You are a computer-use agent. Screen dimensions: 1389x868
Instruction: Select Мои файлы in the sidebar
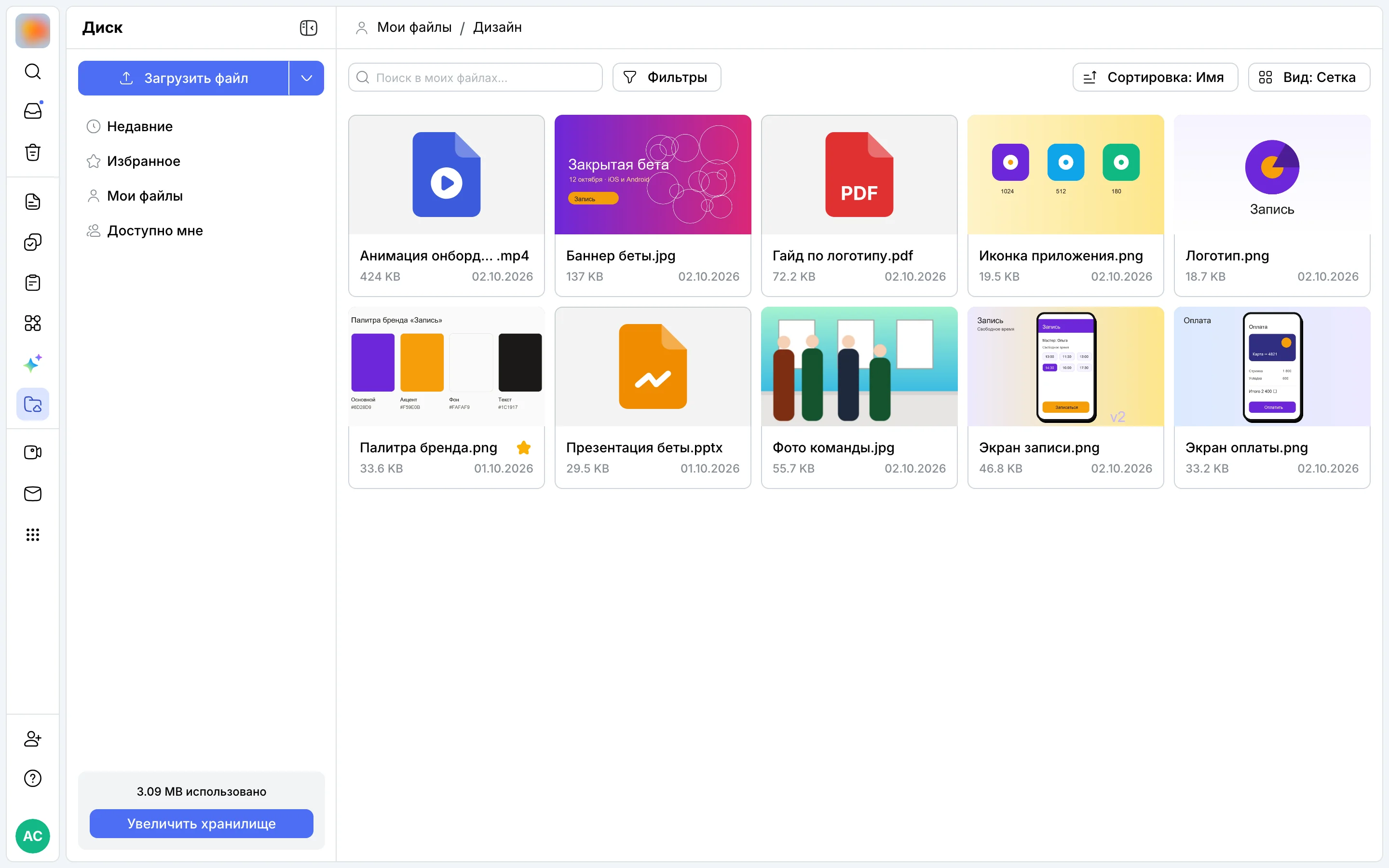click(x=201, y=196)
